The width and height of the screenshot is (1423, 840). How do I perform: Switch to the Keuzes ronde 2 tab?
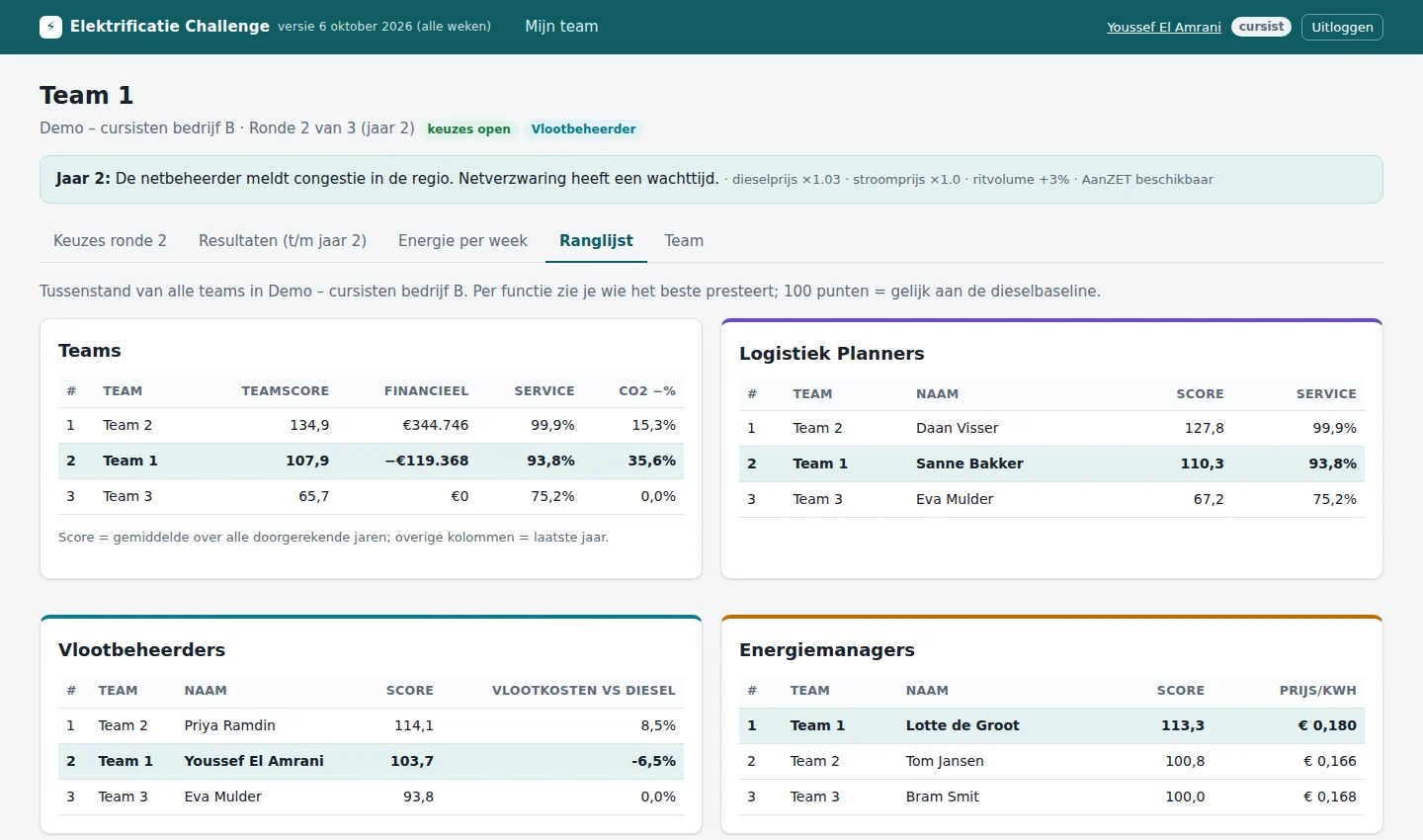[x=110, y=241]
